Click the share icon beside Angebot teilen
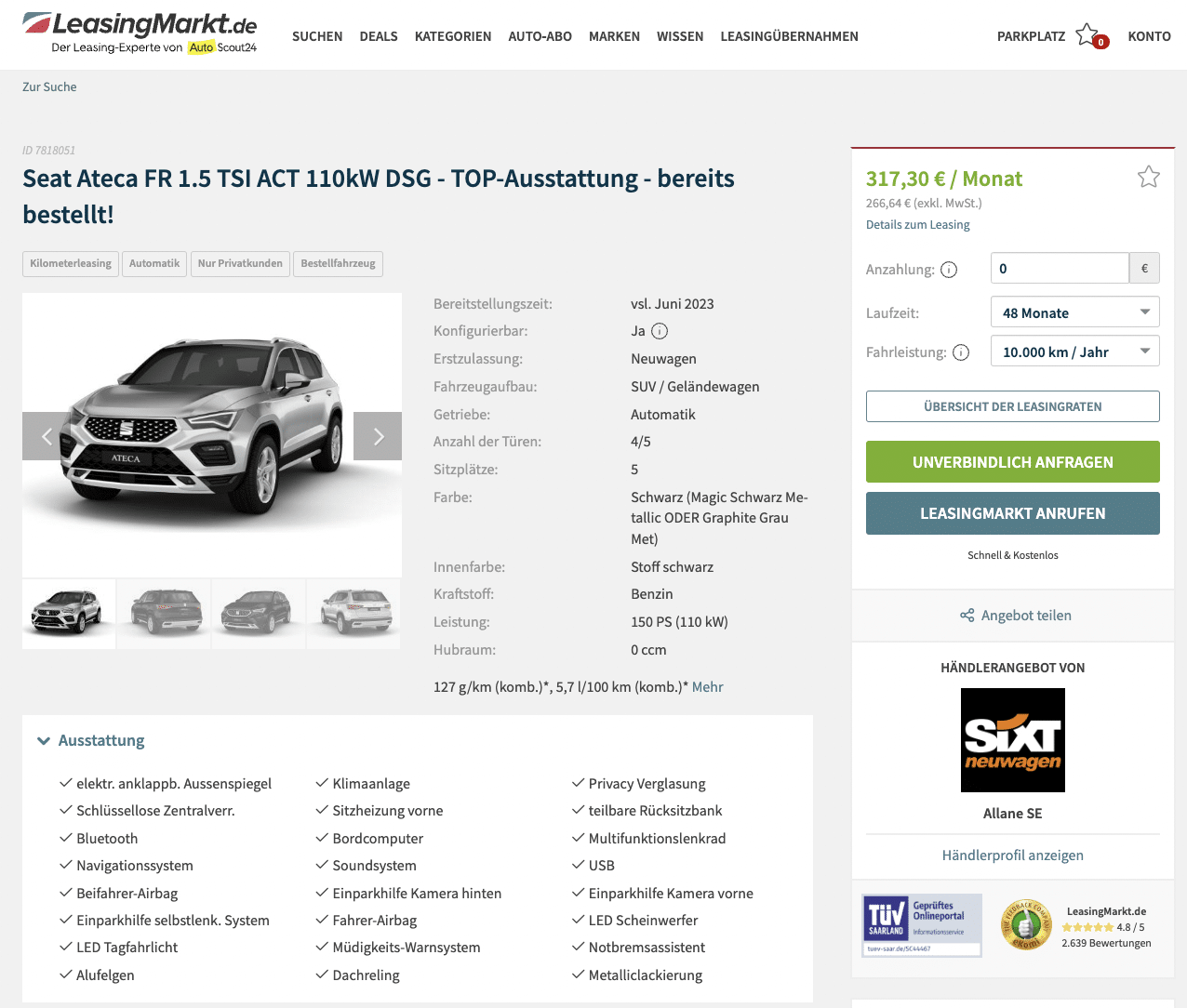1187x1008 pixels. click(967, 616)
